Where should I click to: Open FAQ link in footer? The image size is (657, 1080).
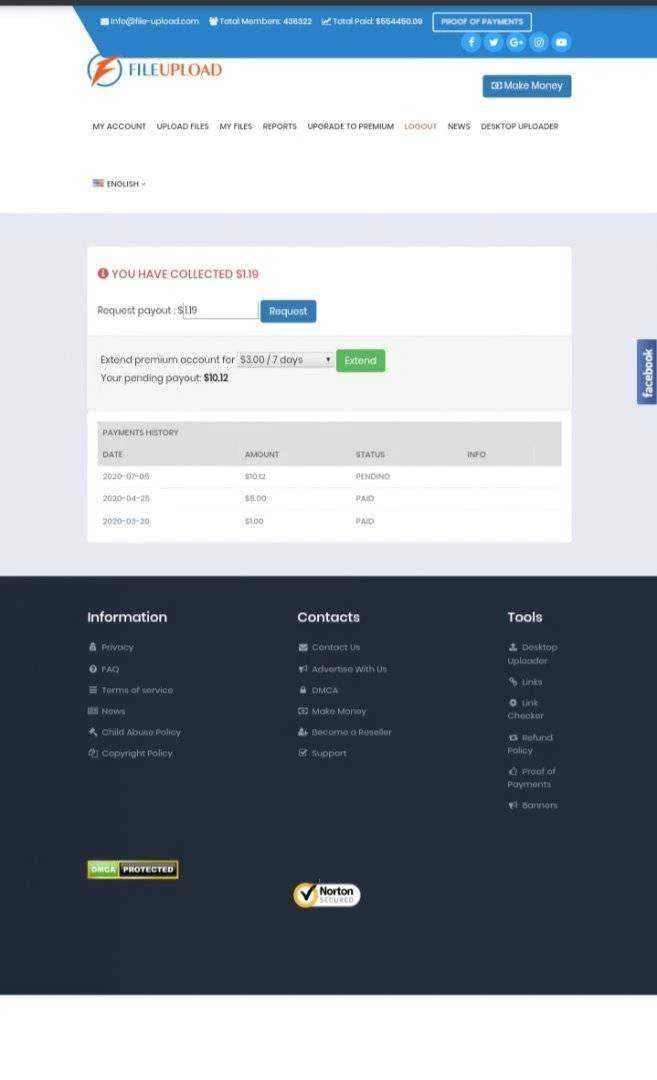104,669
